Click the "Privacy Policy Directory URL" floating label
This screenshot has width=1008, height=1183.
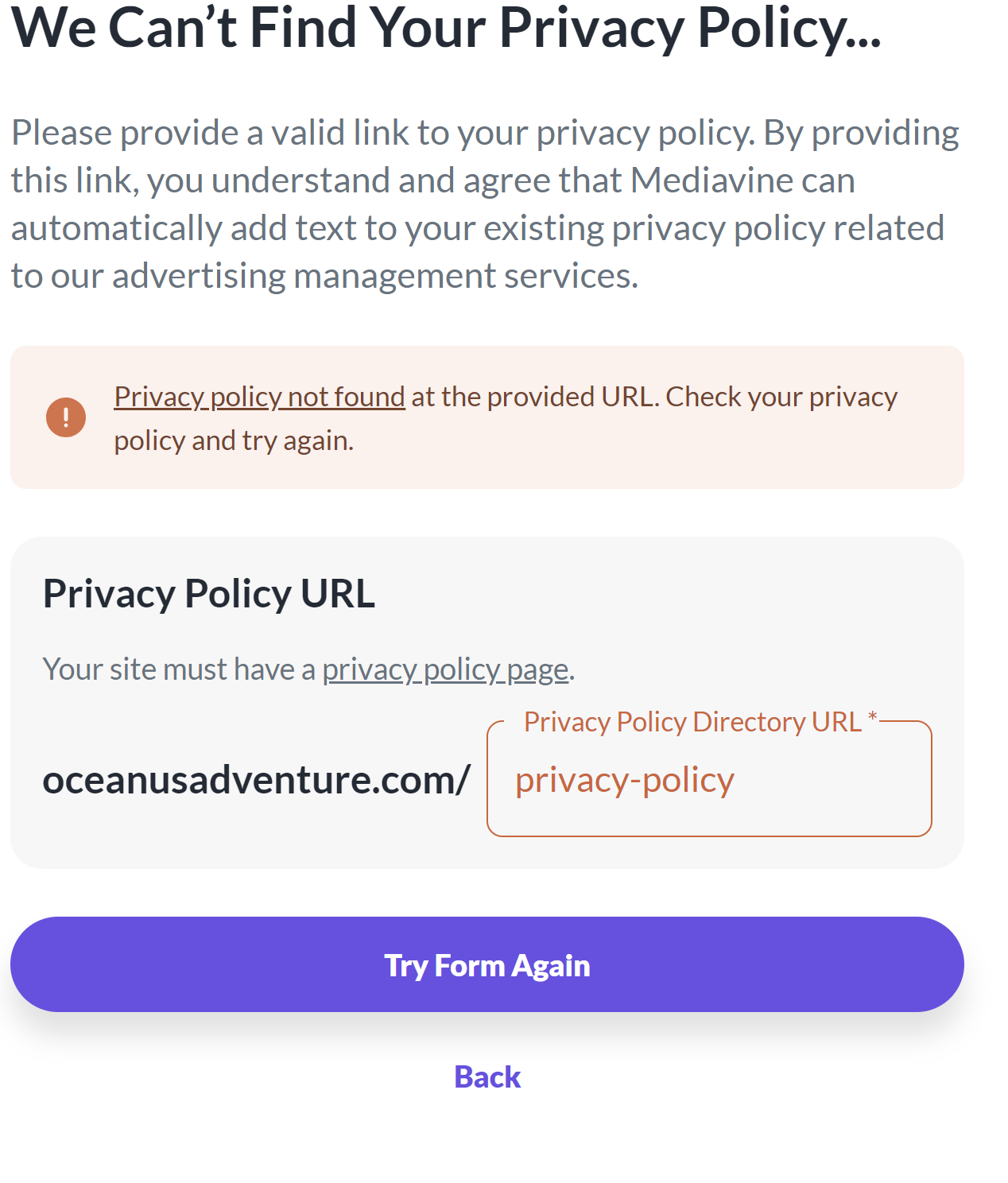(692, 722)
